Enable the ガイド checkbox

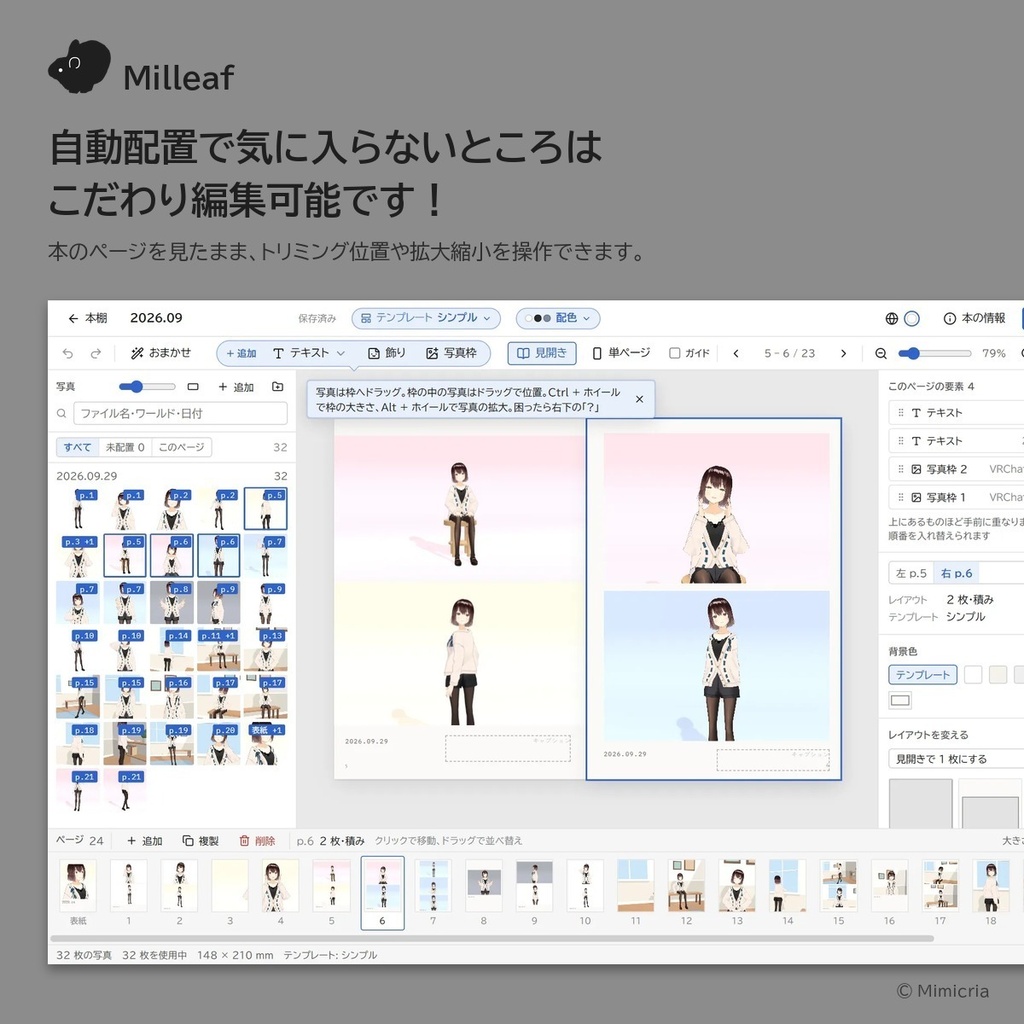point(675,353)
